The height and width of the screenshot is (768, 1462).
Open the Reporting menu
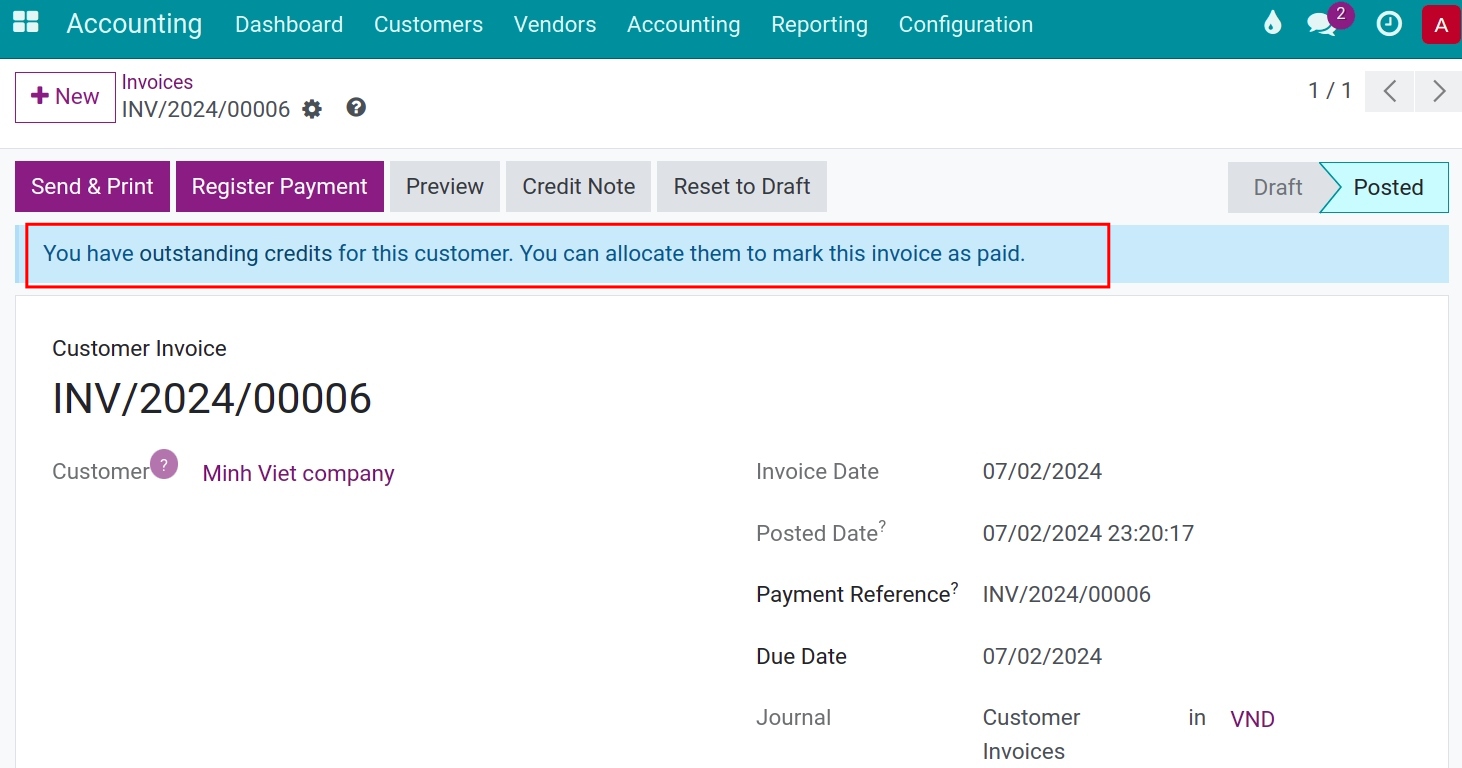[x=820, y=24]
